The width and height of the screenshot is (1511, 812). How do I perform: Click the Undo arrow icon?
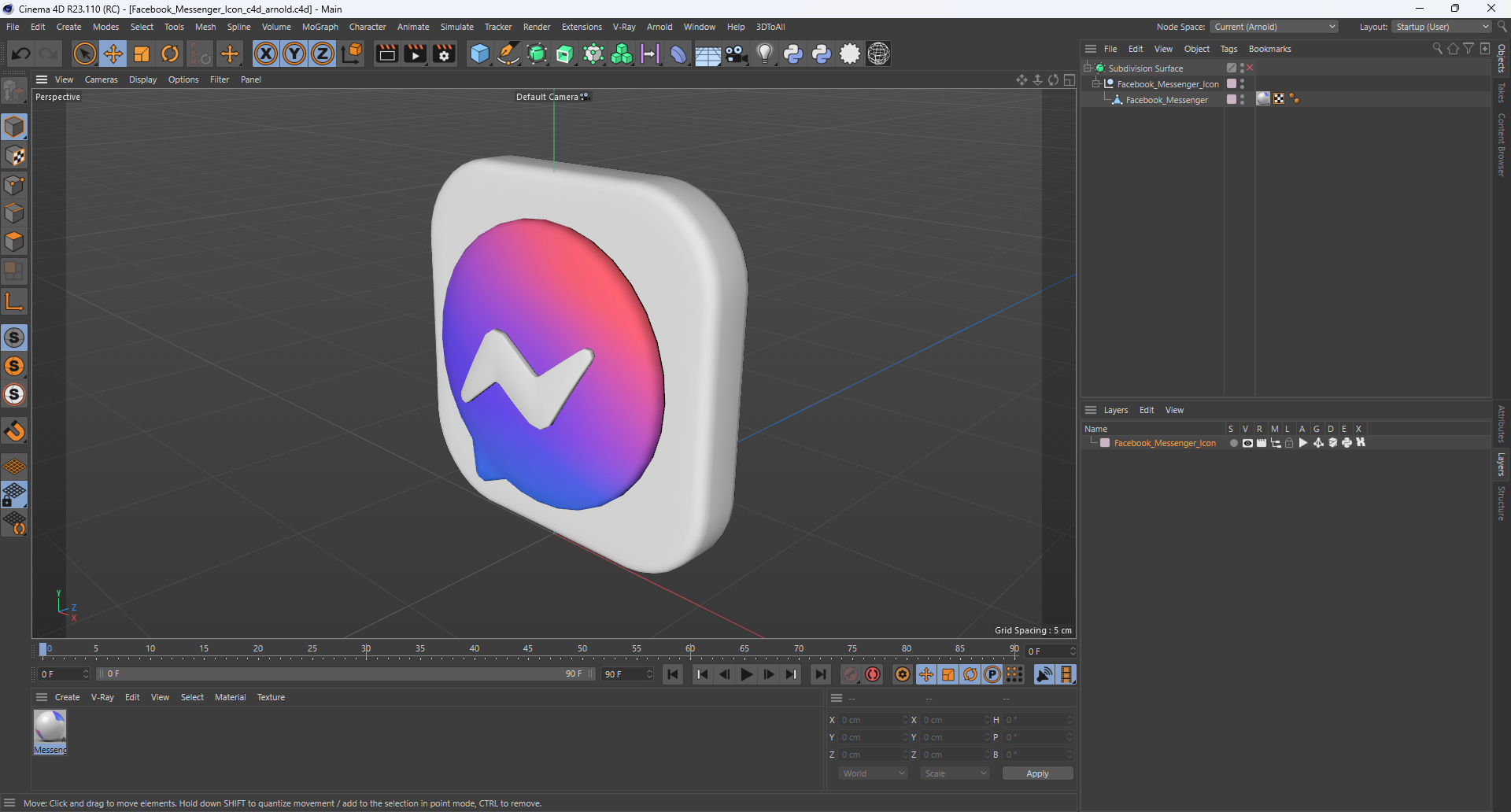click(x=21, y=54)
